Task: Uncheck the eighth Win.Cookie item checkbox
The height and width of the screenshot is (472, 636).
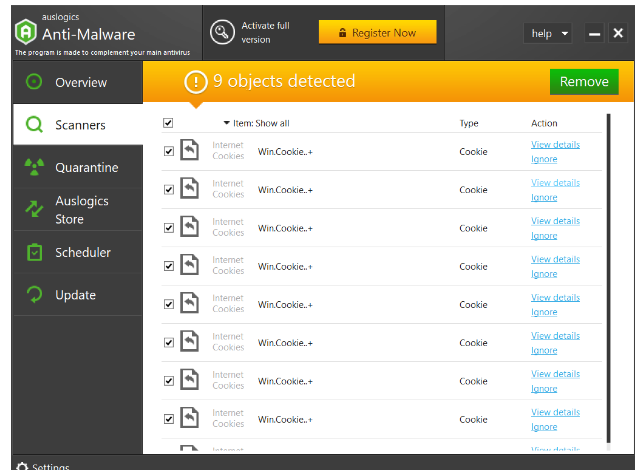Action: click(169, 419)
